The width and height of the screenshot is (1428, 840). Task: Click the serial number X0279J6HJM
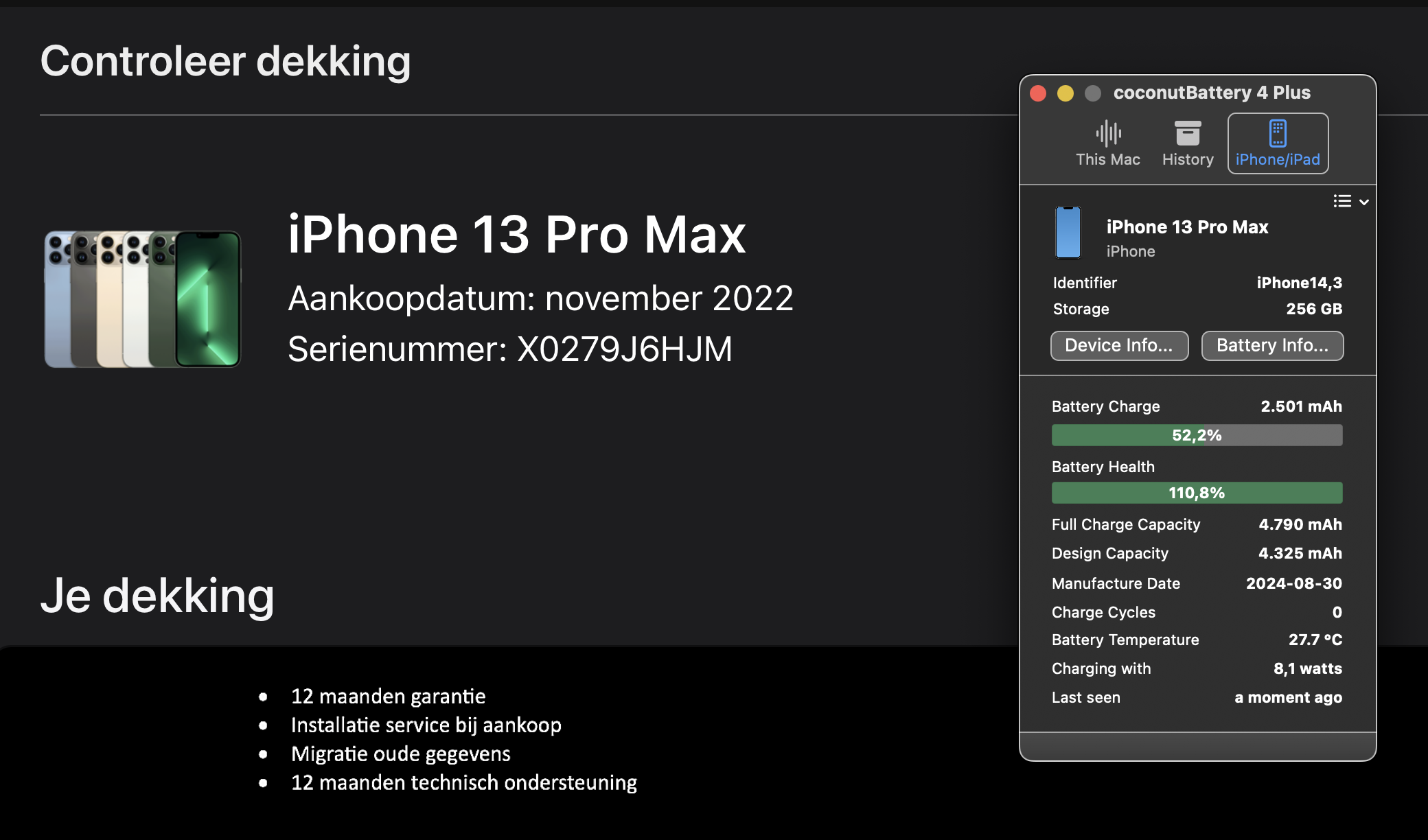[624, 349]
